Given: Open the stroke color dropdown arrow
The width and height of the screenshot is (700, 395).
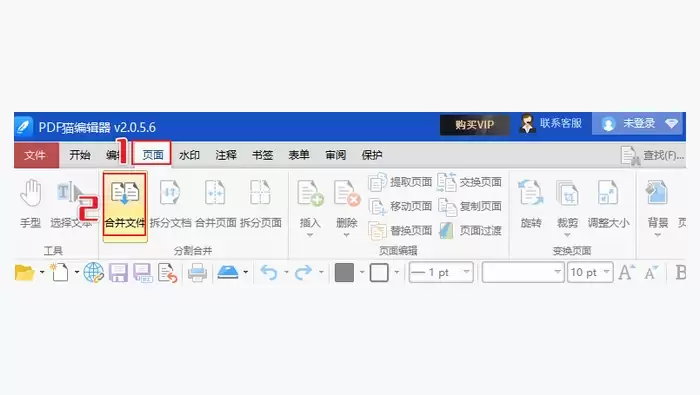Looking at the screenshot, I should [x=396, y=272].
